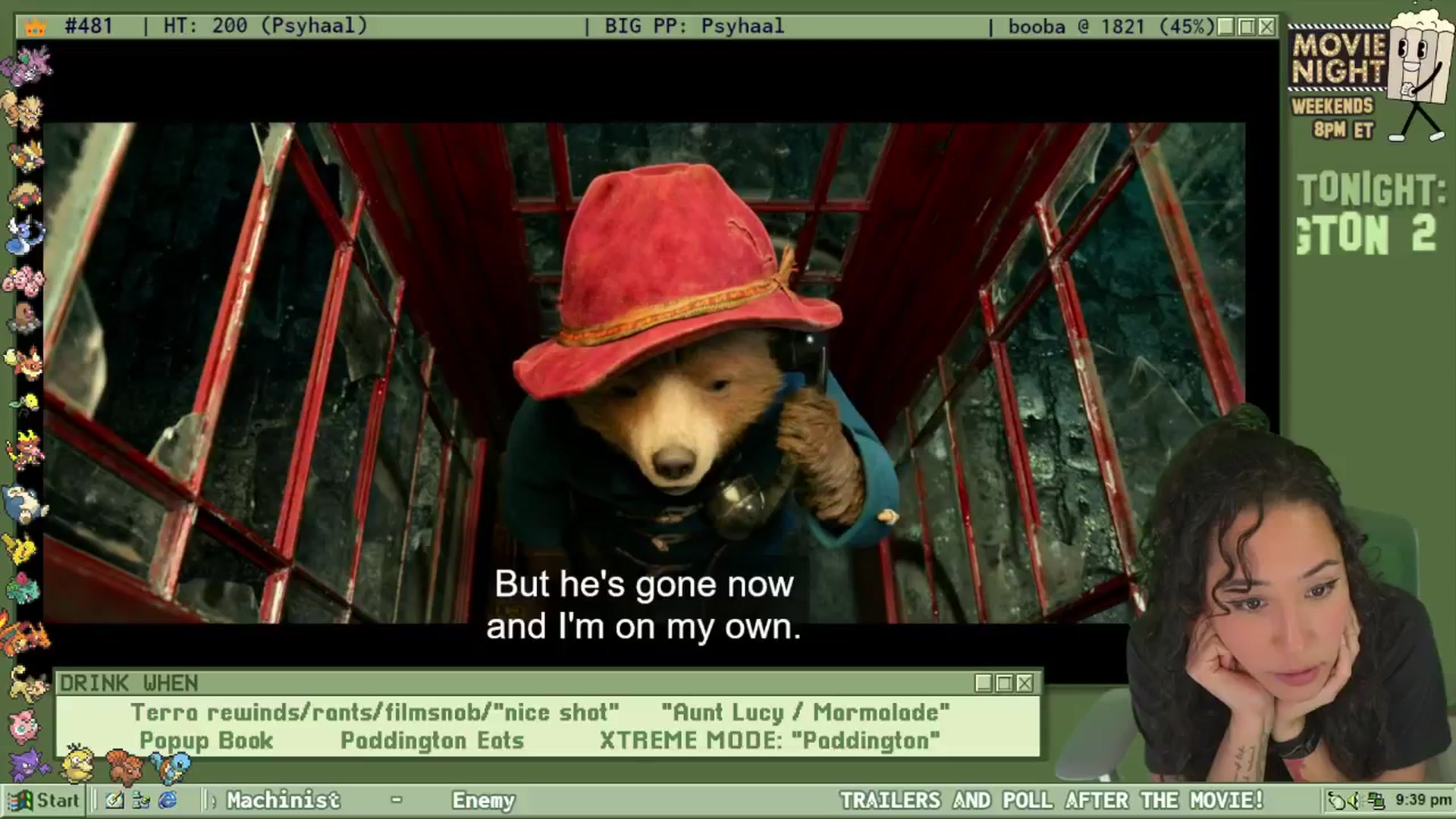Click the Psyduck Pokemon sprite
Screen dimensions: 1456x819
point(77,764)
